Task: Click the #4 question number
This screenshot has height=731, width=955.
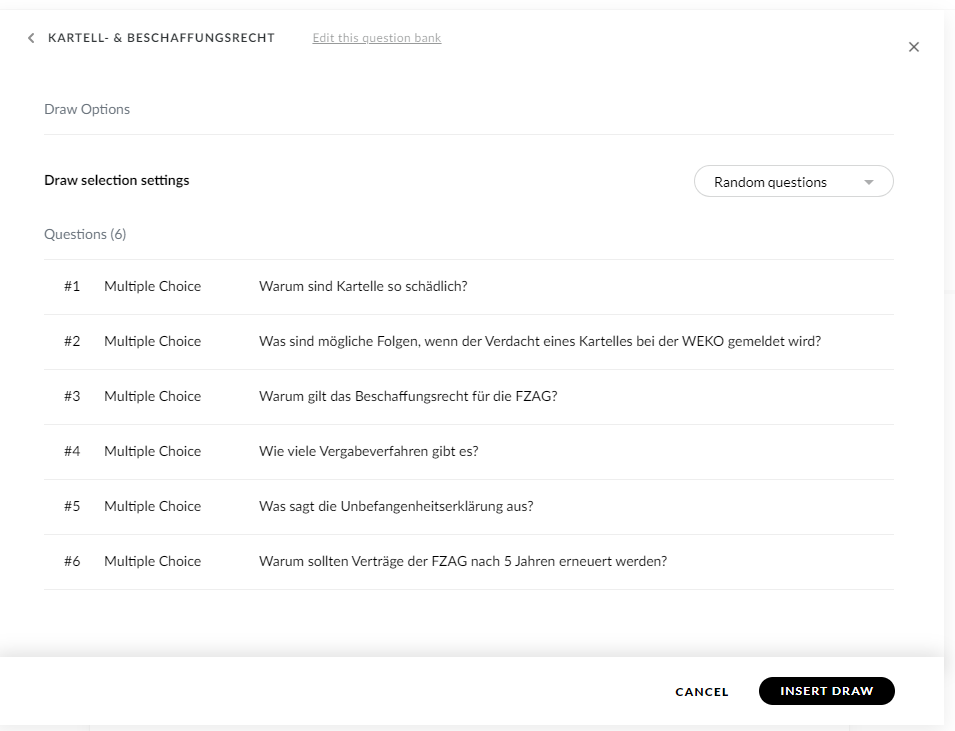Action: (72, 451)
